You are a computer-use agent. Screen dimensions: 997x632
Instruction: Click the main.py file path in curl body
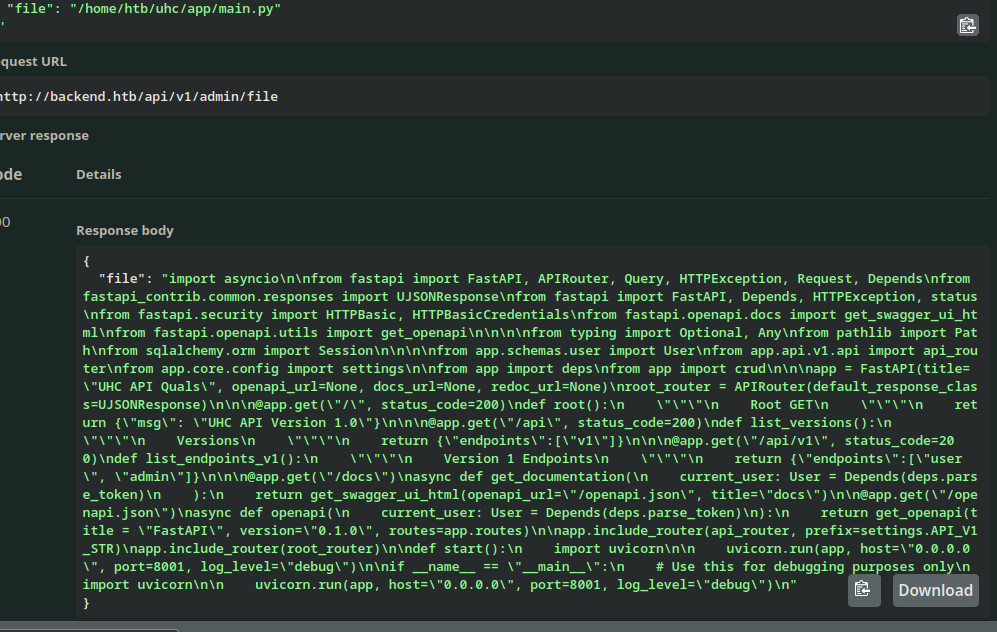click(x=182, y=9)
